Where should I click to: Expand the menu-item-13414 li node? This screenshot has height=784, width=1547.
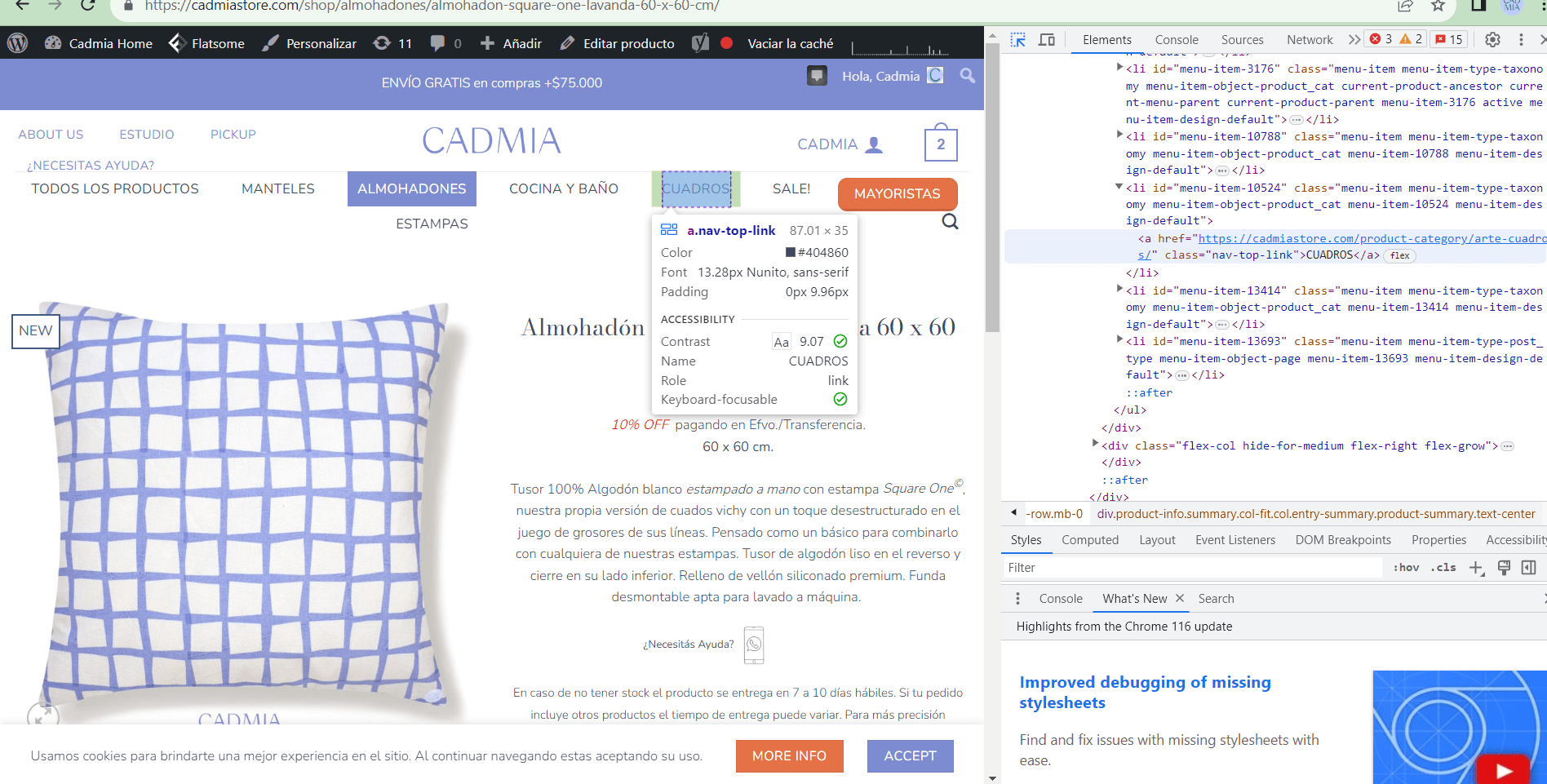coord(1119,289)
